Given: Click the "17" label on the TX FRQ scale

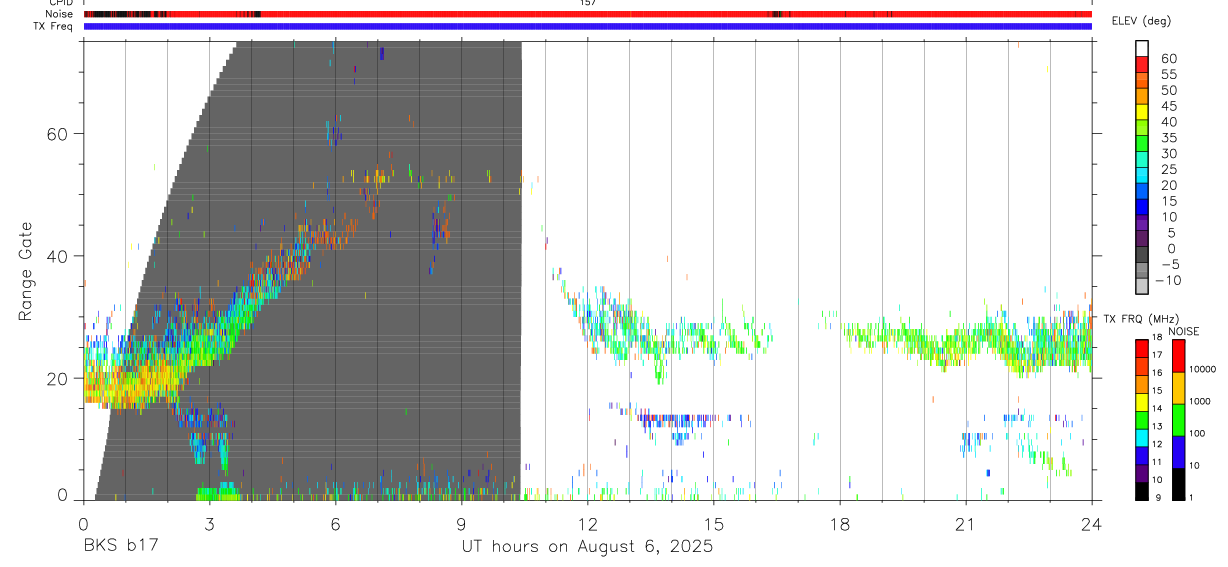Looking at the screenshot, I should [x=1157, y=355].
